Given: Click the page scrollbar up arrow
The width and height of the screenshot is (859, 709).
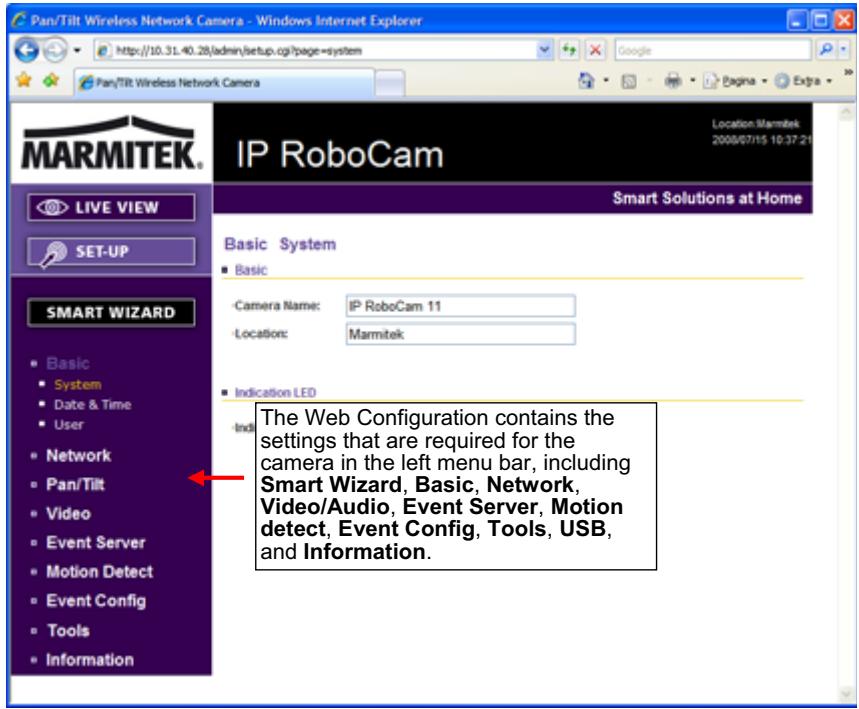Looking at the screenshot, I should (x=847, y=113).
